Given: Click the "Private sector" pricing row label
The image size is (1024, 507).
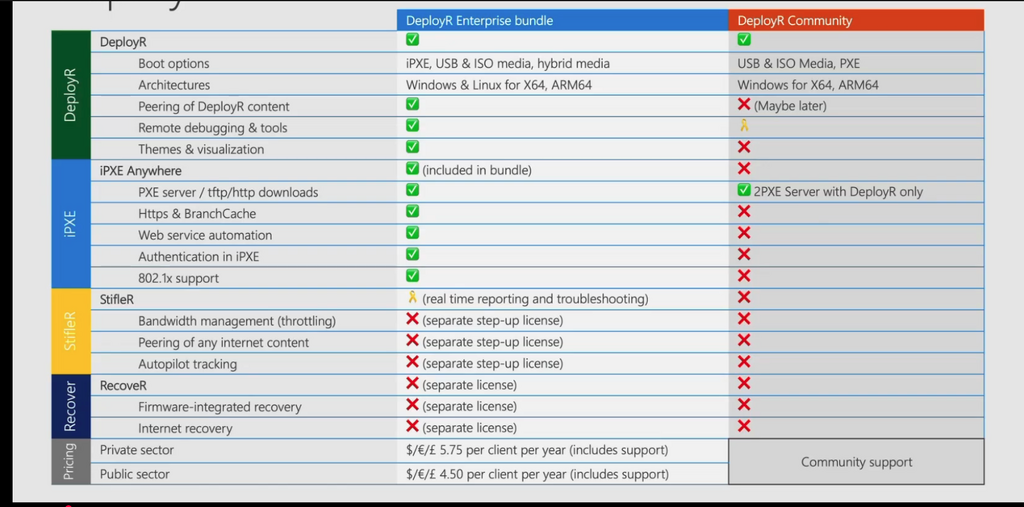Looking at the screenshot, I should [136, 450].
